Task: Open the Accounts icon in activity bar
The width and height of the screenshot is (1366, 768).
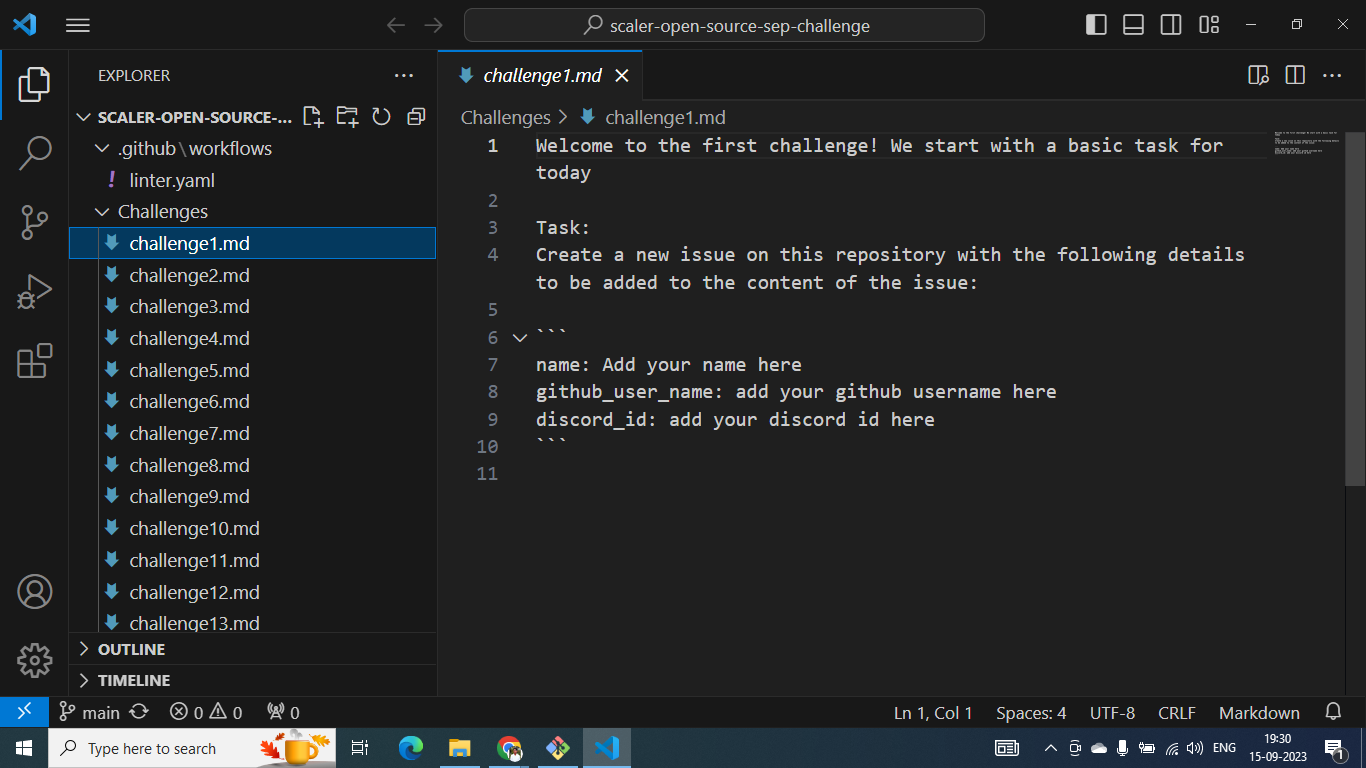Action: coord(35,591)
